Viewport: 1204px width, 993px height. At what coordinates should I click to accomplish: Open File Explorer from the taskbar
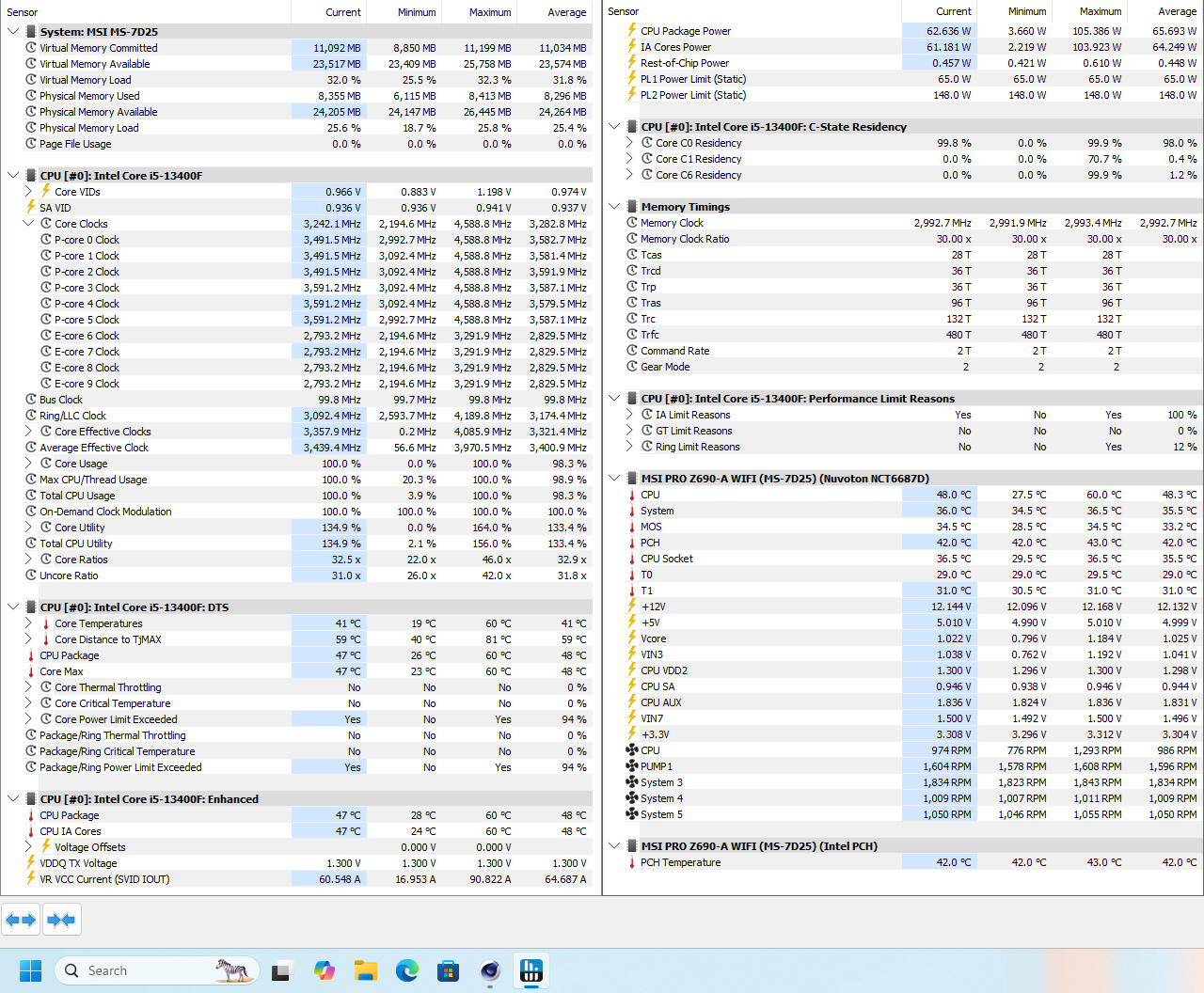click(x=366, y=971)
